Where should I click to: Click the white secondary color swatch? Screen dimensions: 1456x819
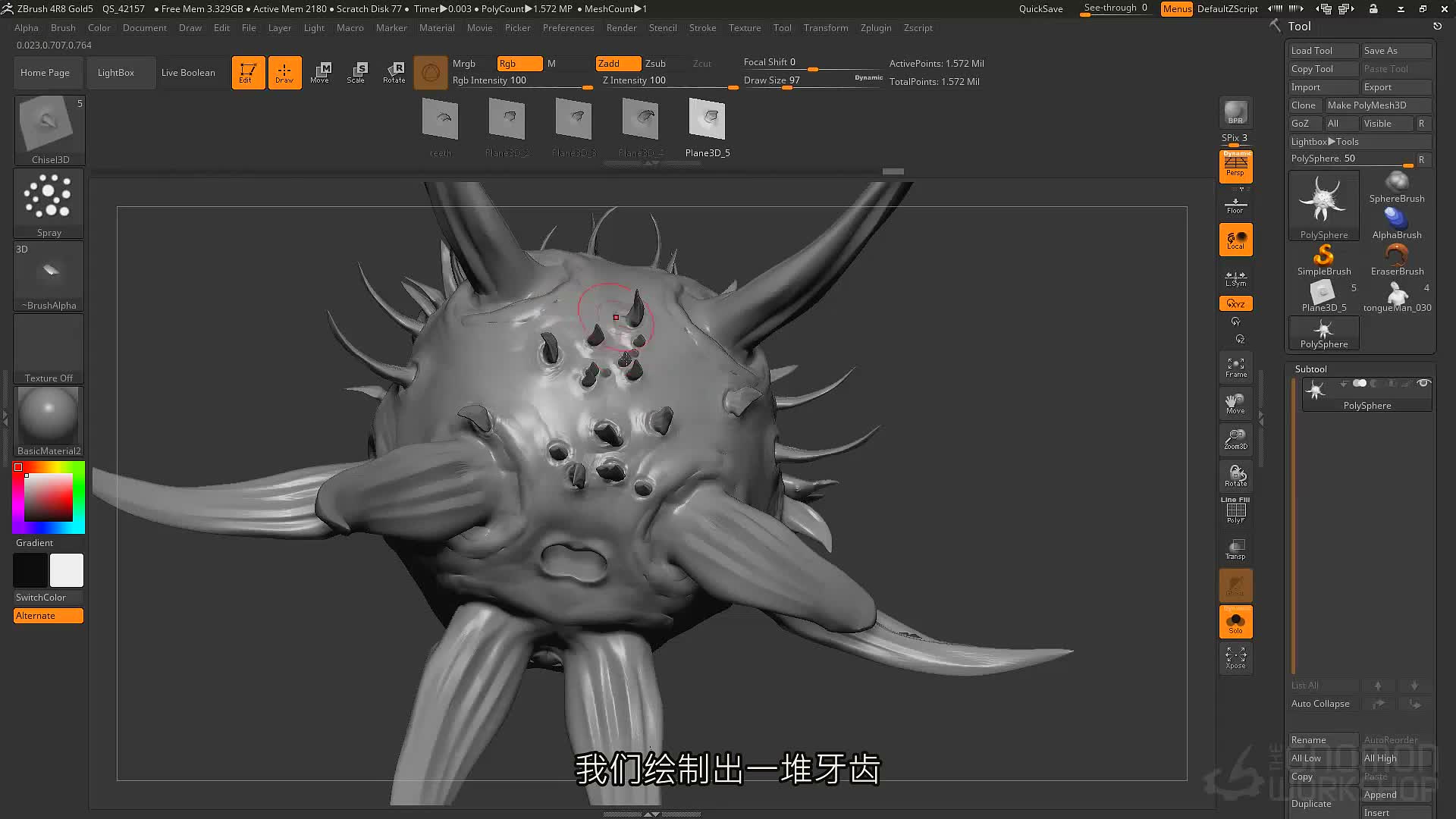(x=67, y=570)
